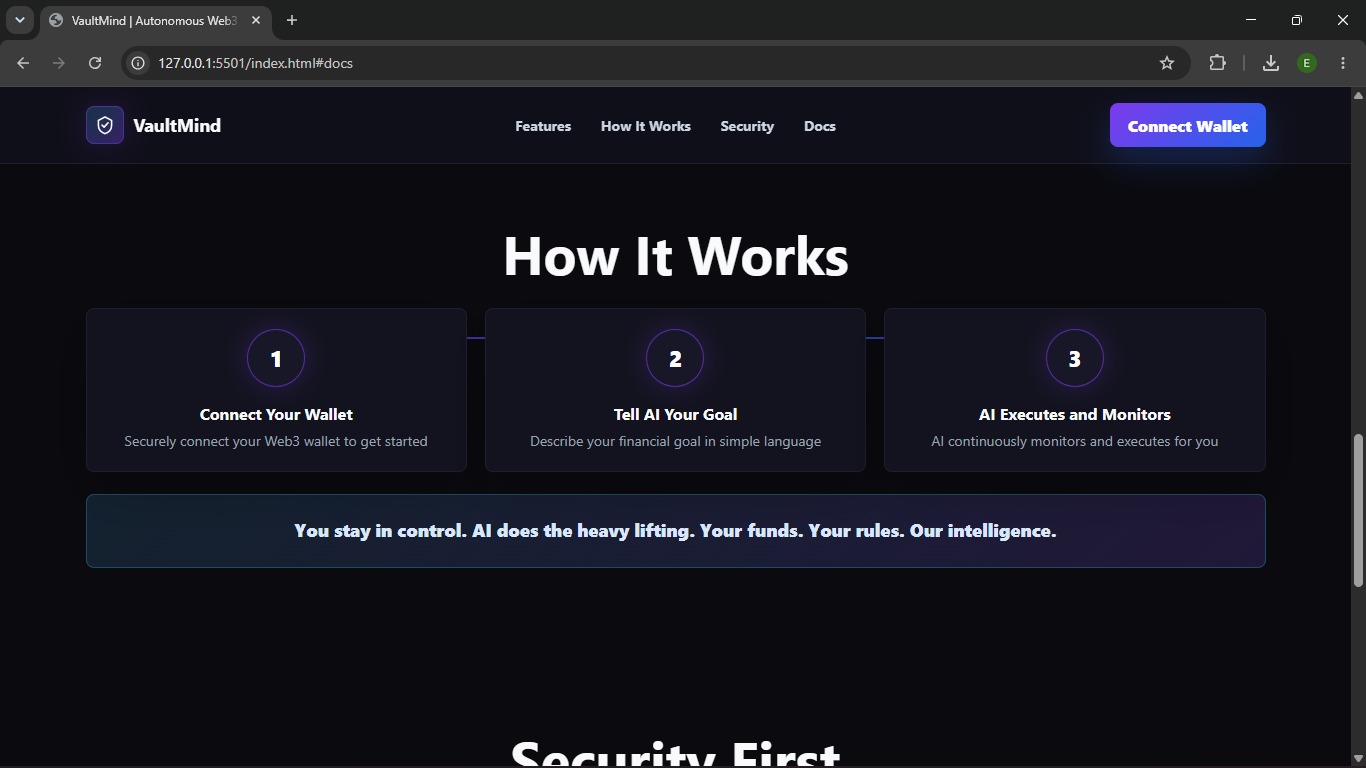Click the step 3 circle icon

coord(1075,358)
